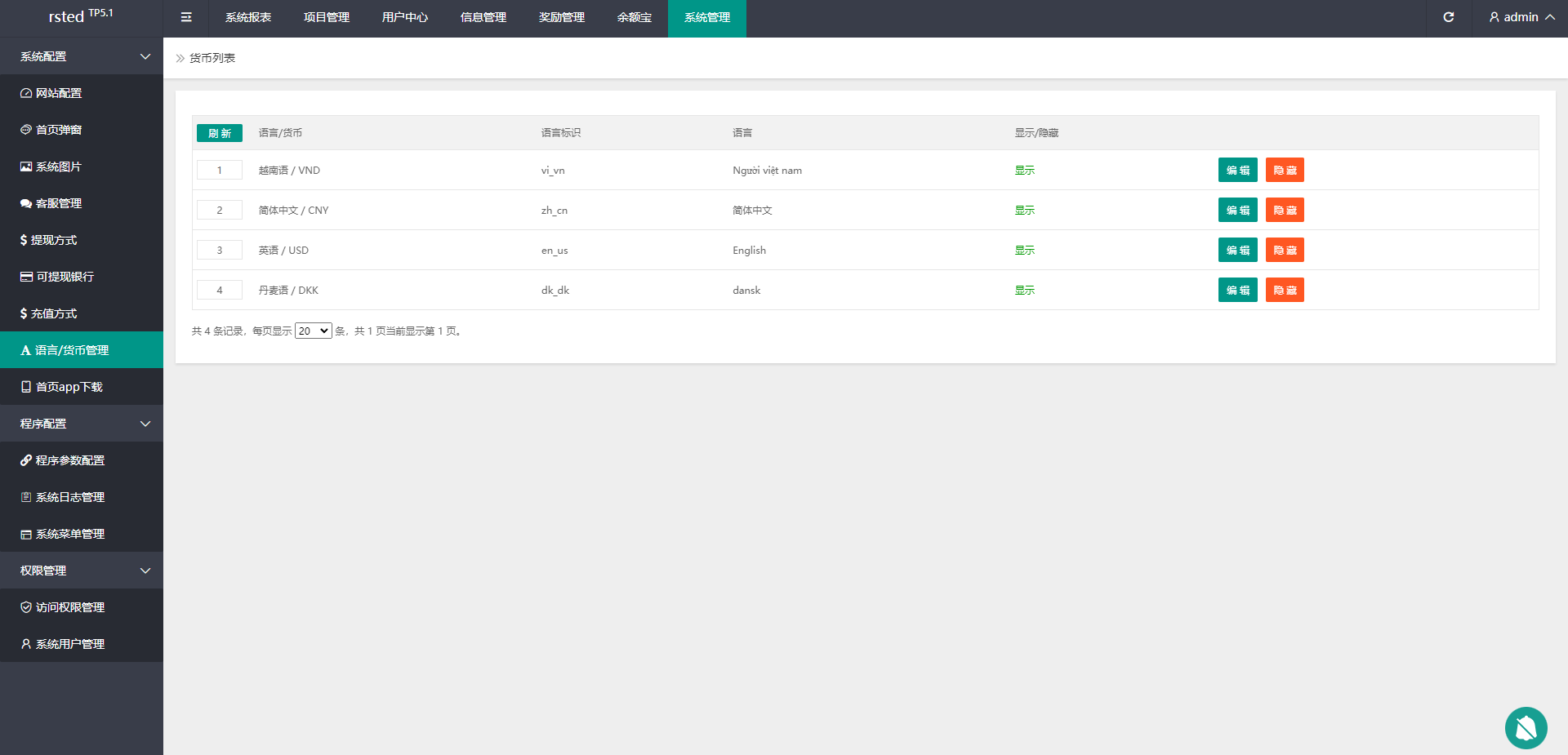Hide the 丹麦语 / DKK row
Viewport: 1568px width, 755px height.
point(1284,291)
